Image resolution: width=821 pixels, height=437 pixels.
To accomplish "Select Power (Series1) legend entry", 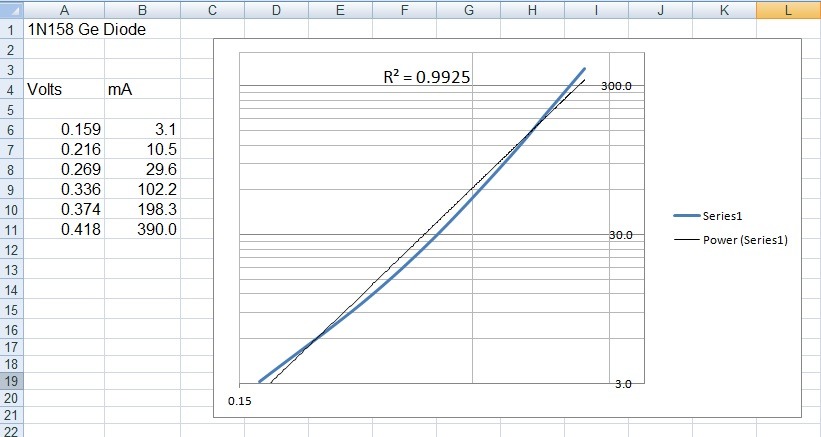I will pos(730,240).
